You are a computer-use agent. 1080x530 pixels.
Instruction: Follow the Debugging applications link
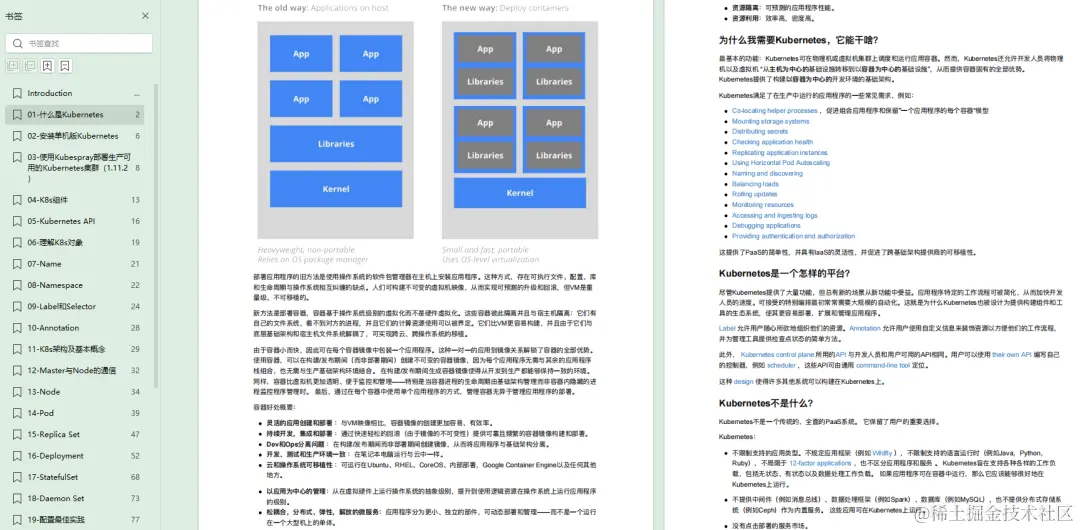pos(766,225)
